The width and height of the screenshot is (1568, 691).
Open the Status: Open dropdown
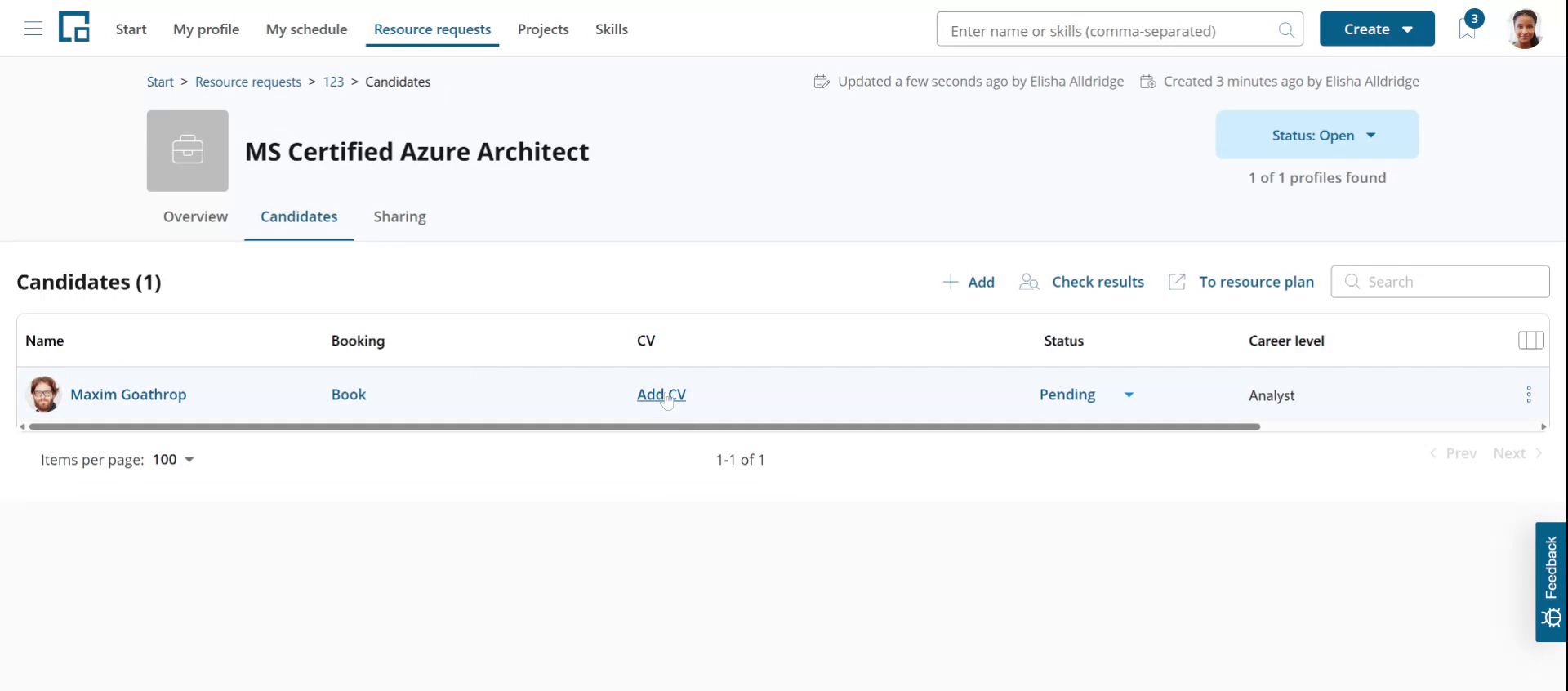[x=1316, y=135]
